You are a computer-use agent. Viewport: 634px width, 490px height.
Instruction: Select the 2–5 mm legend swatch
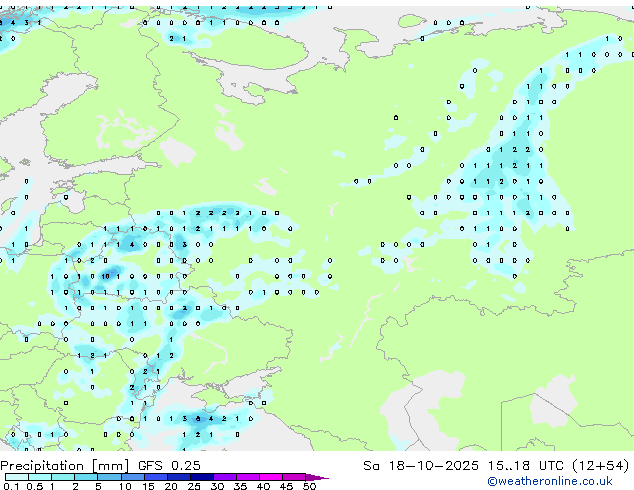(86, 477)
